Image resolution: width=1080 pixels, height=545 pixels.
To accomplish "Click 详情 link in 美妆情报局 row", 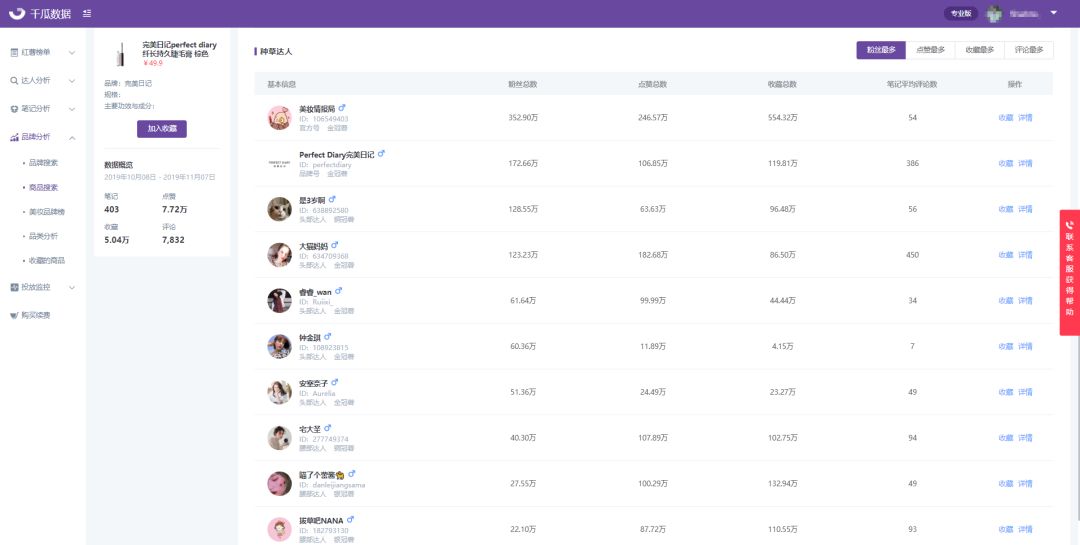I will pyautogui.click(x=1026, y=118).
